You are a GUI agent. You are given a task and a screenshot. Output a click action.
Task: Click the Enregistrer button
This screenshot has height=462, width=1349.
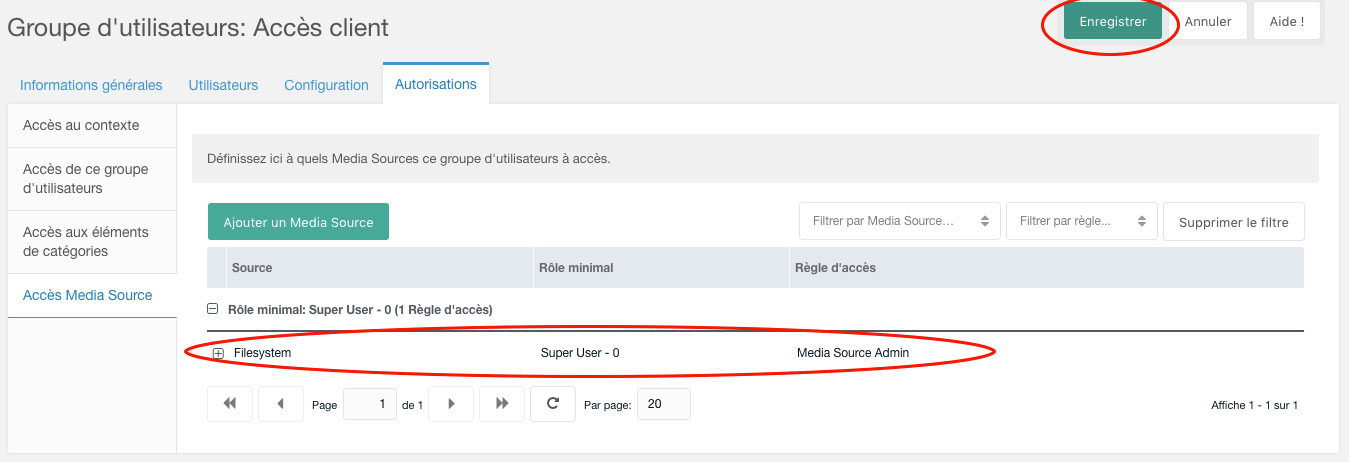(1113, 21)
